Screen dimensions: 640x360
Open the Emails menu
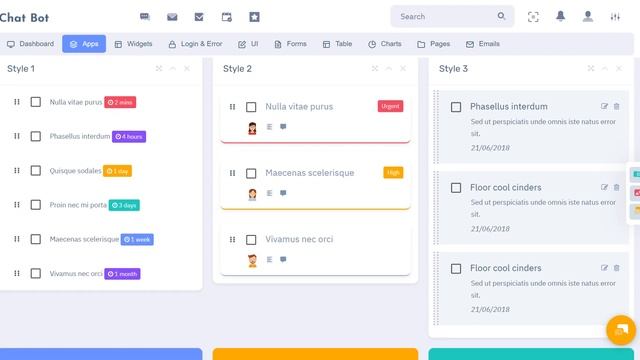tap(483, 44)
